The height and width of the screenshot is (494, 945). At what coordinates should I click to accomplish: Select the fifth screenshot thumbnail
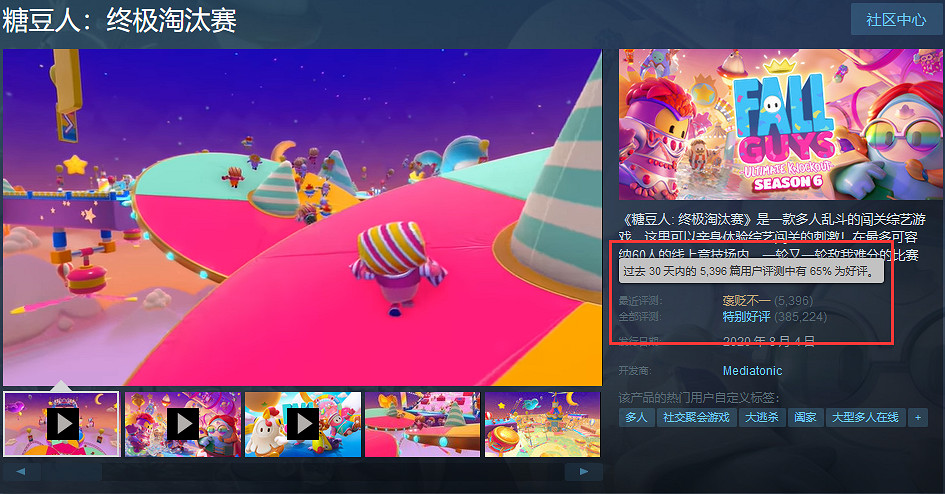coord(542,424)
